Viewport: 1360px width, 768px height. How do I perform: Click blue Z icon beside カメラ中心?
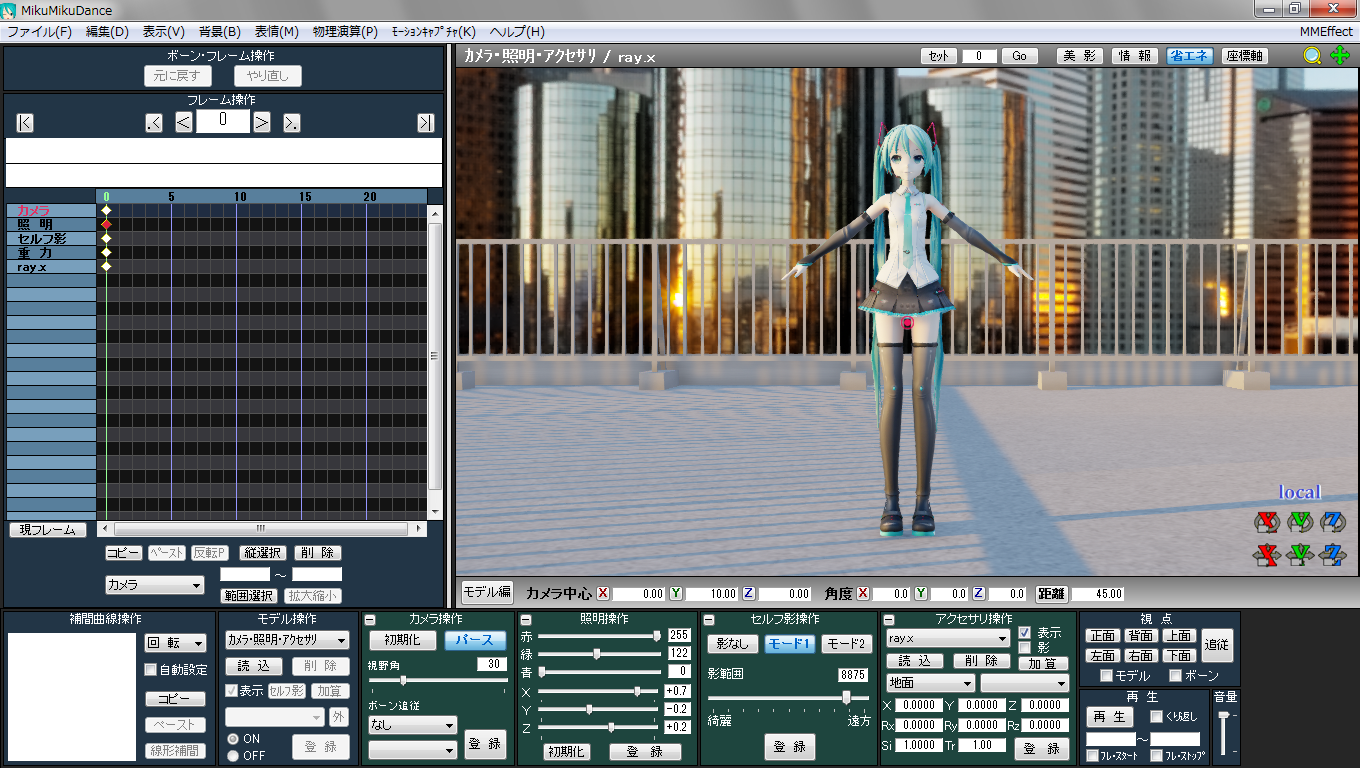[748, 593]
